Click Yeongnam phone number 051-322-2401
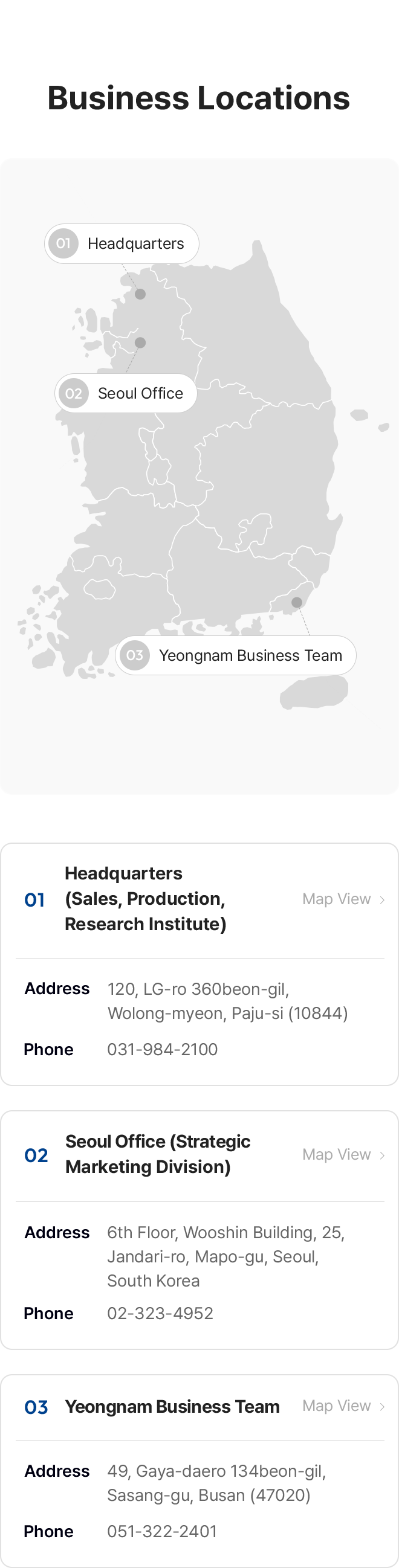Screen dimensions: 399x1568 click(x=162, y=1531)
